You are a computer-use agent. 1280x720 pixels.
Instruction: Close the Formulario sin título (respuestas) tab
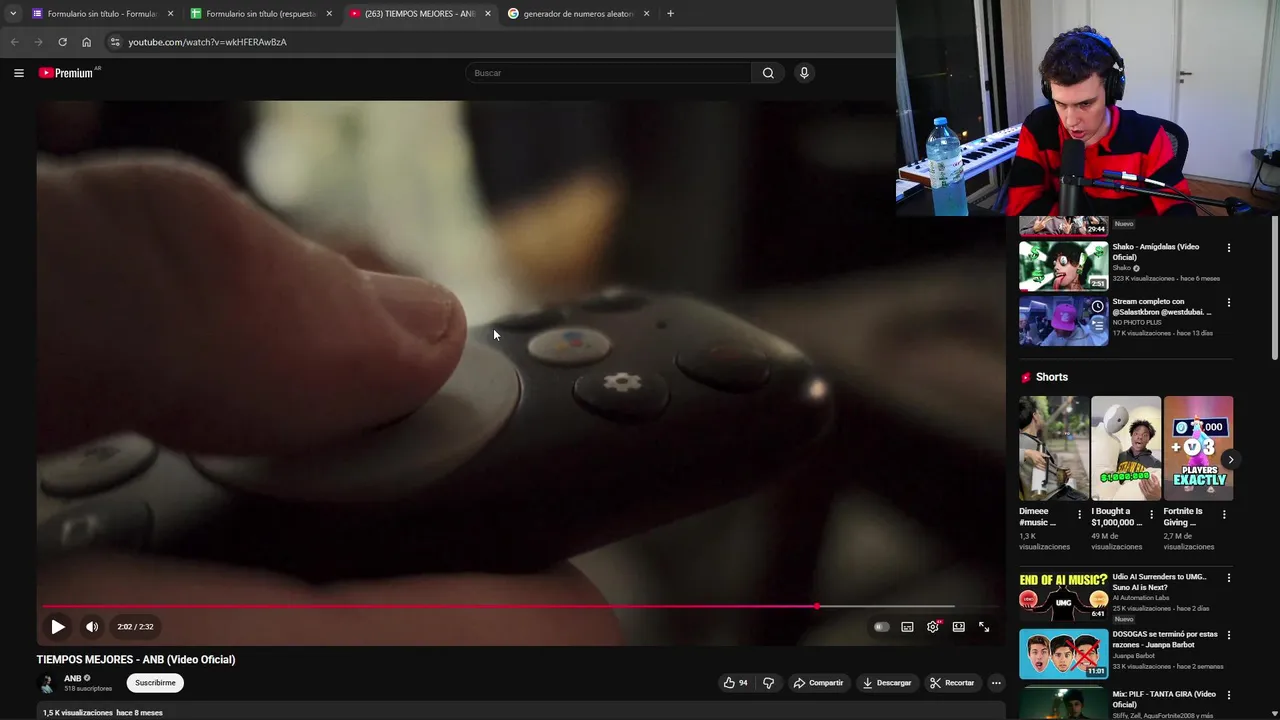click(x=329, y=14)
